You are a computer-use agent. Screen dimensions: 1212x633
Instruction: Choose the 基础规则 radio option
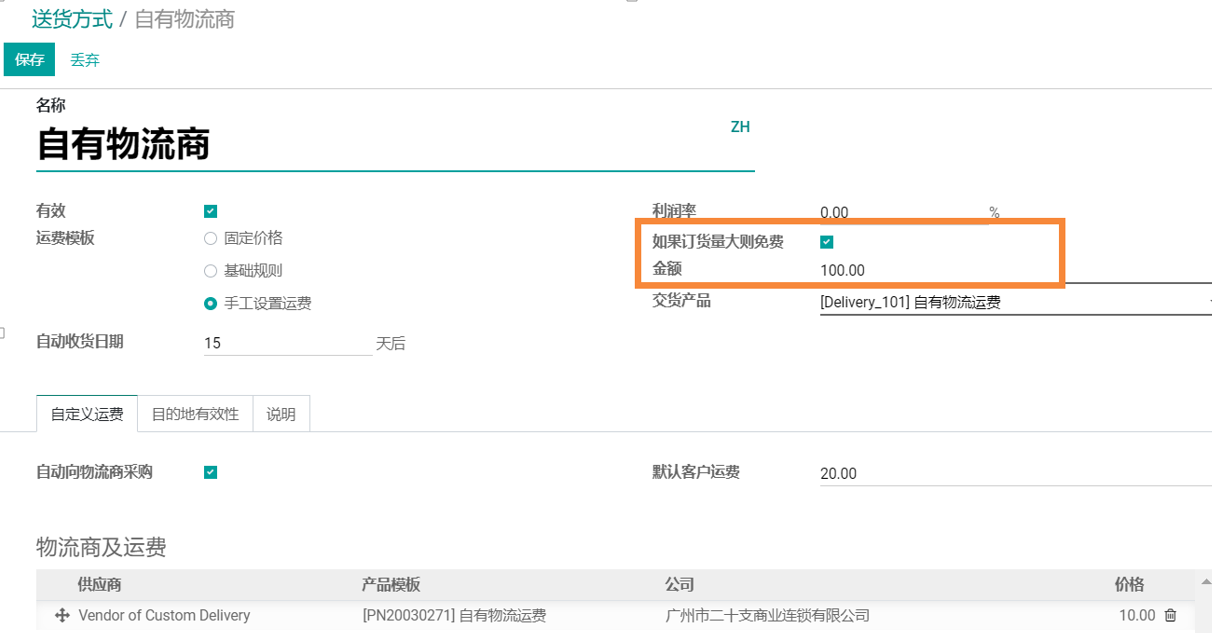(210, 271)
